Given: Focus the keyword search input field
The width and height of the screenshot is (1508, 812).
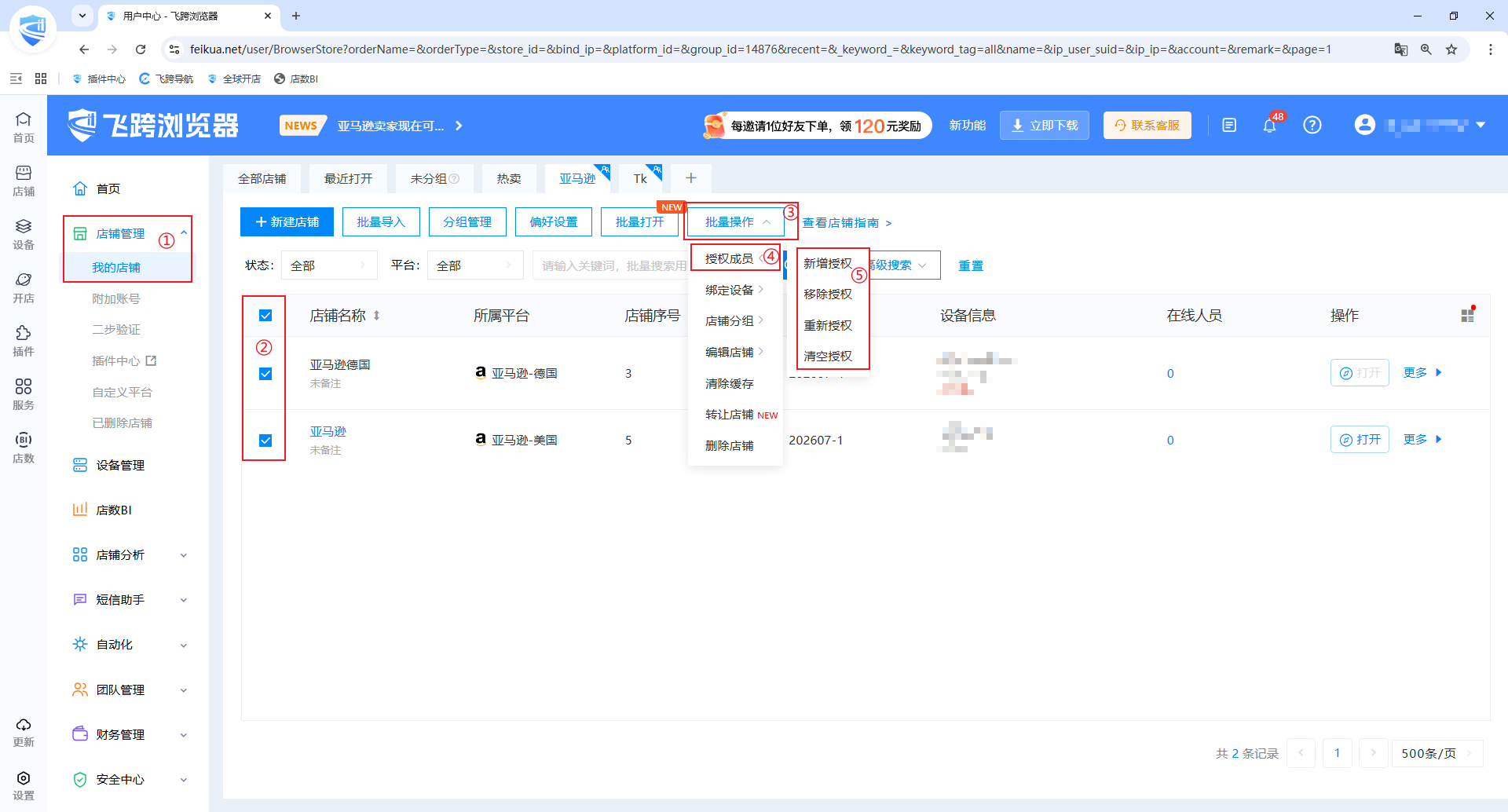Looking at the screenshot, I should (612, 265).
